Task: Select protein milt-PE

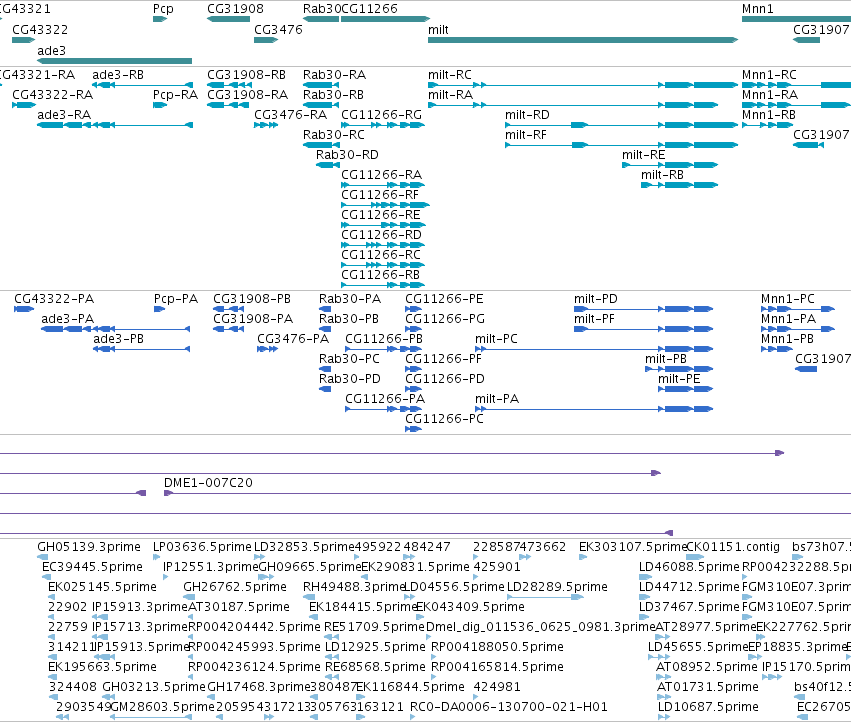Action: pos(679,379)
